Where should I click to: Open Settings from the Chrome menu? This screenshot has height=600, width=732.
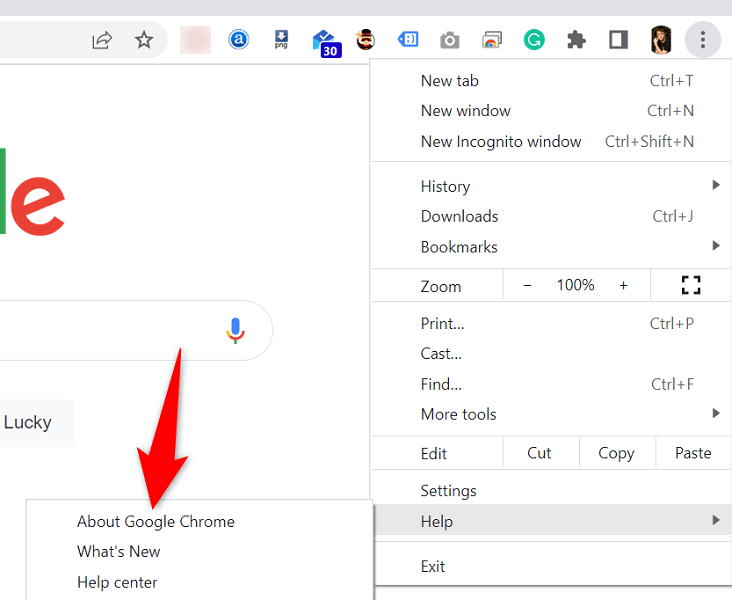tap(449, 491)
